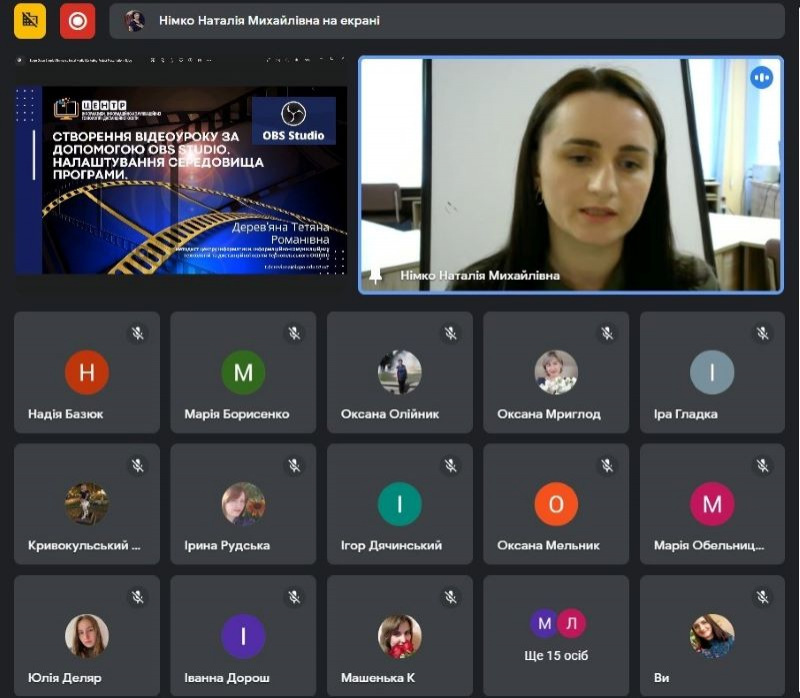Click the name label 'Марія Борисенко'
The height and width of the screenshot is (698, 800).
237,414
